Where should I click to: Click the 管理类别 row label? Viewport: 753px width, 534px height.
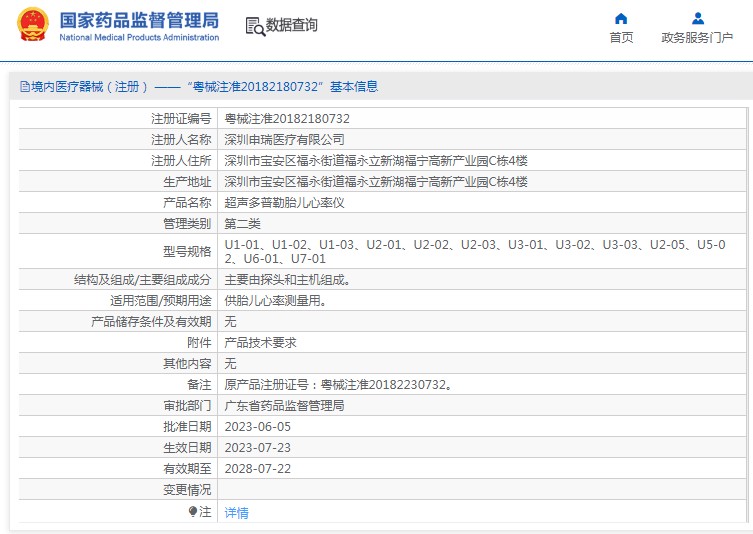[x=187, y=224]
